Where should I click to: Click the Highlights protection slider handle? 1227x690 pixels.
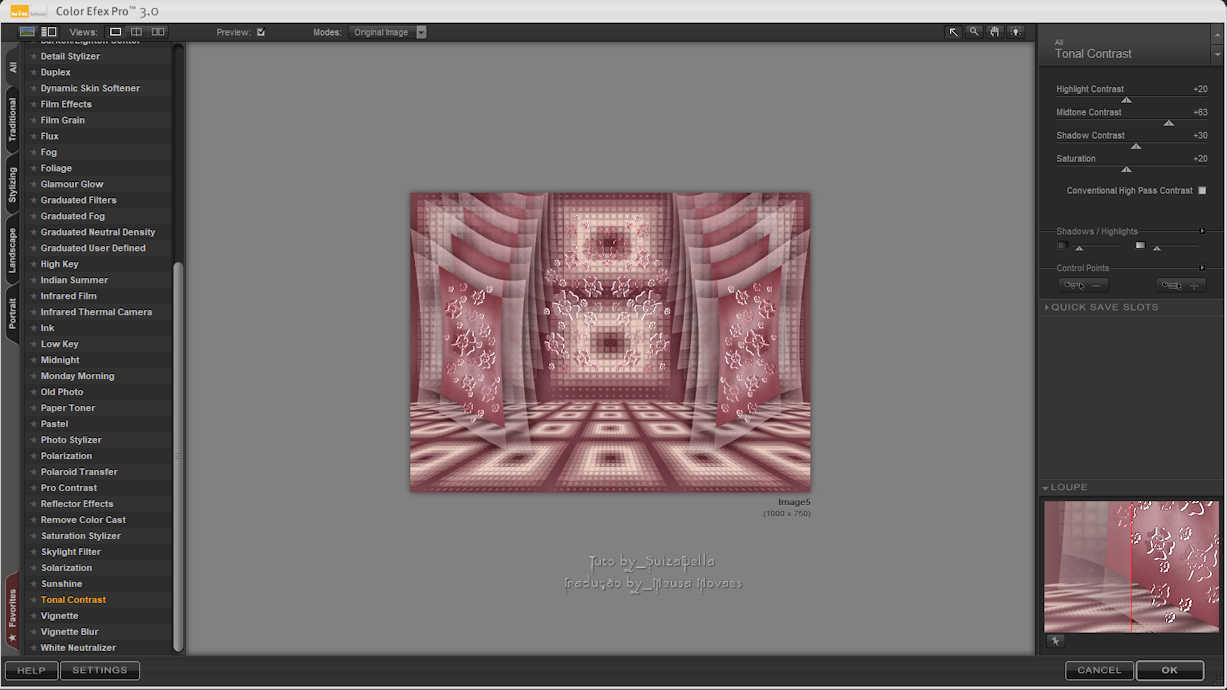(1157, 248)
